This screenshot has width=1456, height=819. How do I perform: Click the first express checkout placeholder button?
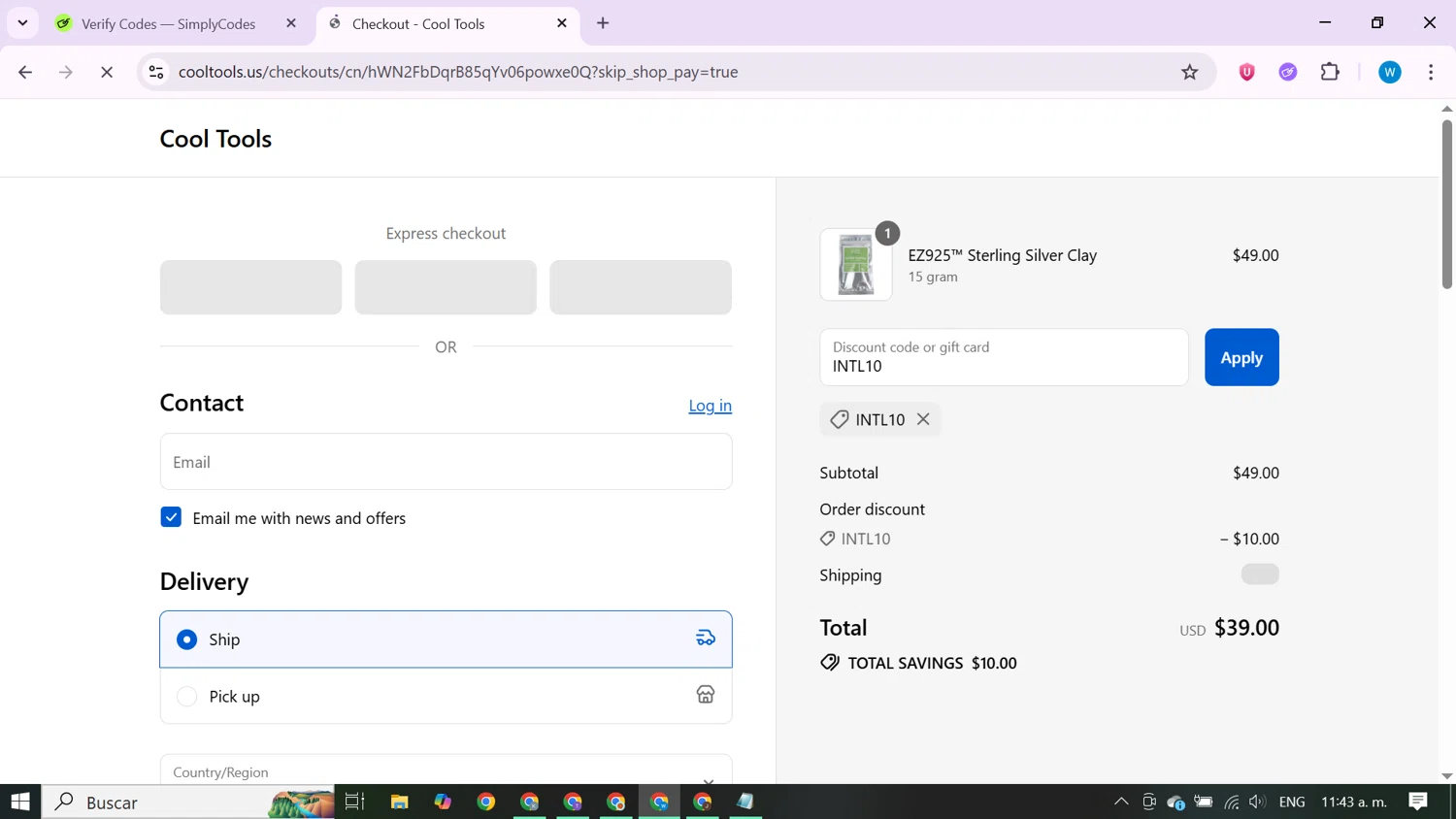coord(250,287)
